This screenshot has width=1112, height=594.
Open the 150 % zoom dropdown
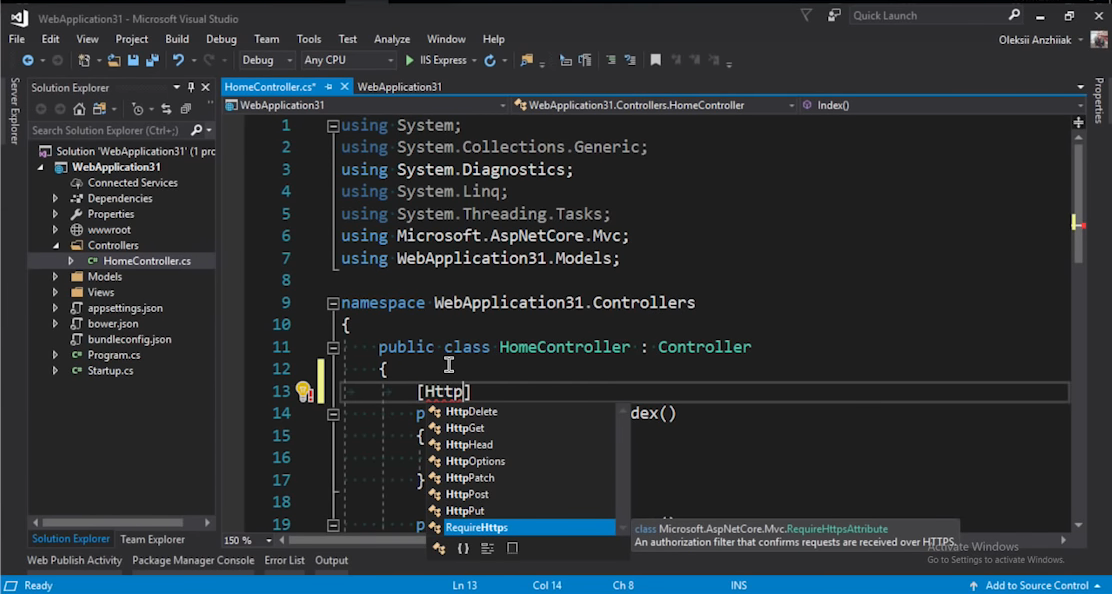[248, 540]
